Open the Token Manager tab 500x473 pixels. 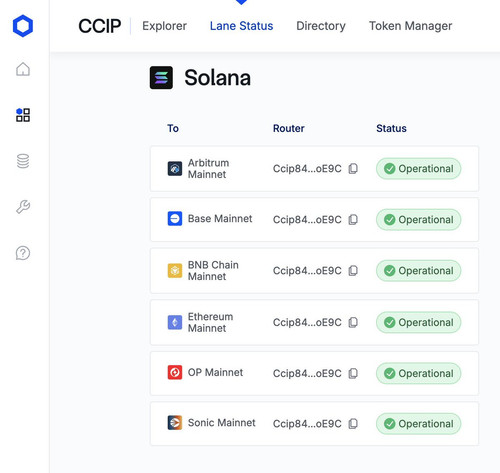[410, 26]
